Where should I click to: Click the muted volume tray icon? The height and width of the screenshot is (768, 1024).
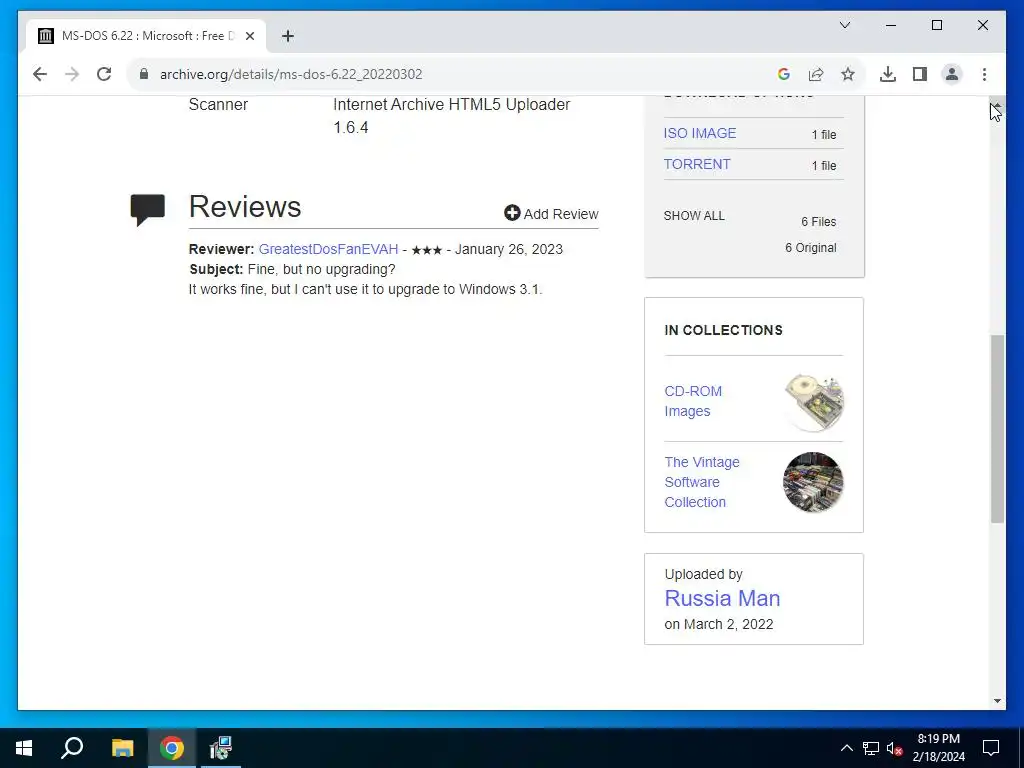point(895,748)
